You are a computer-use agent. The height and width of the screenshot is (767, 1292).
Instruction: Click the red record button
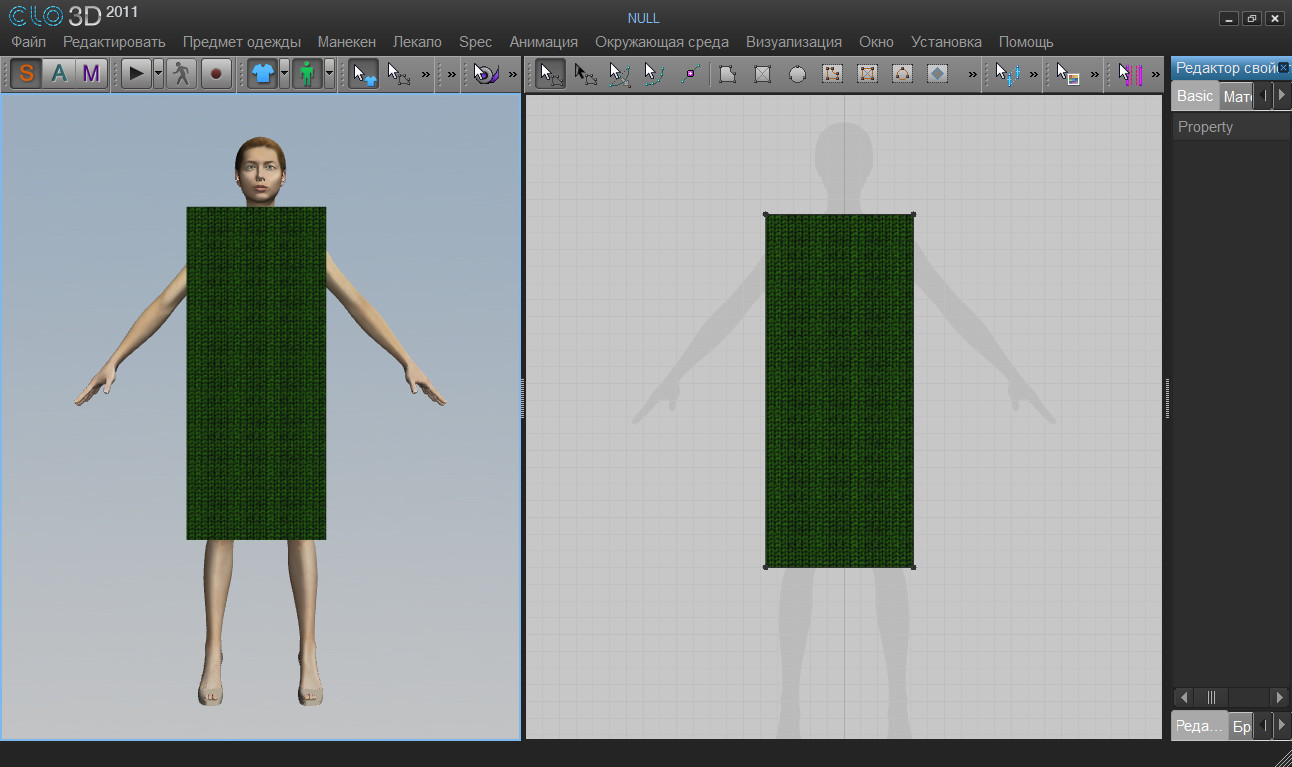(x=216, y=74)
